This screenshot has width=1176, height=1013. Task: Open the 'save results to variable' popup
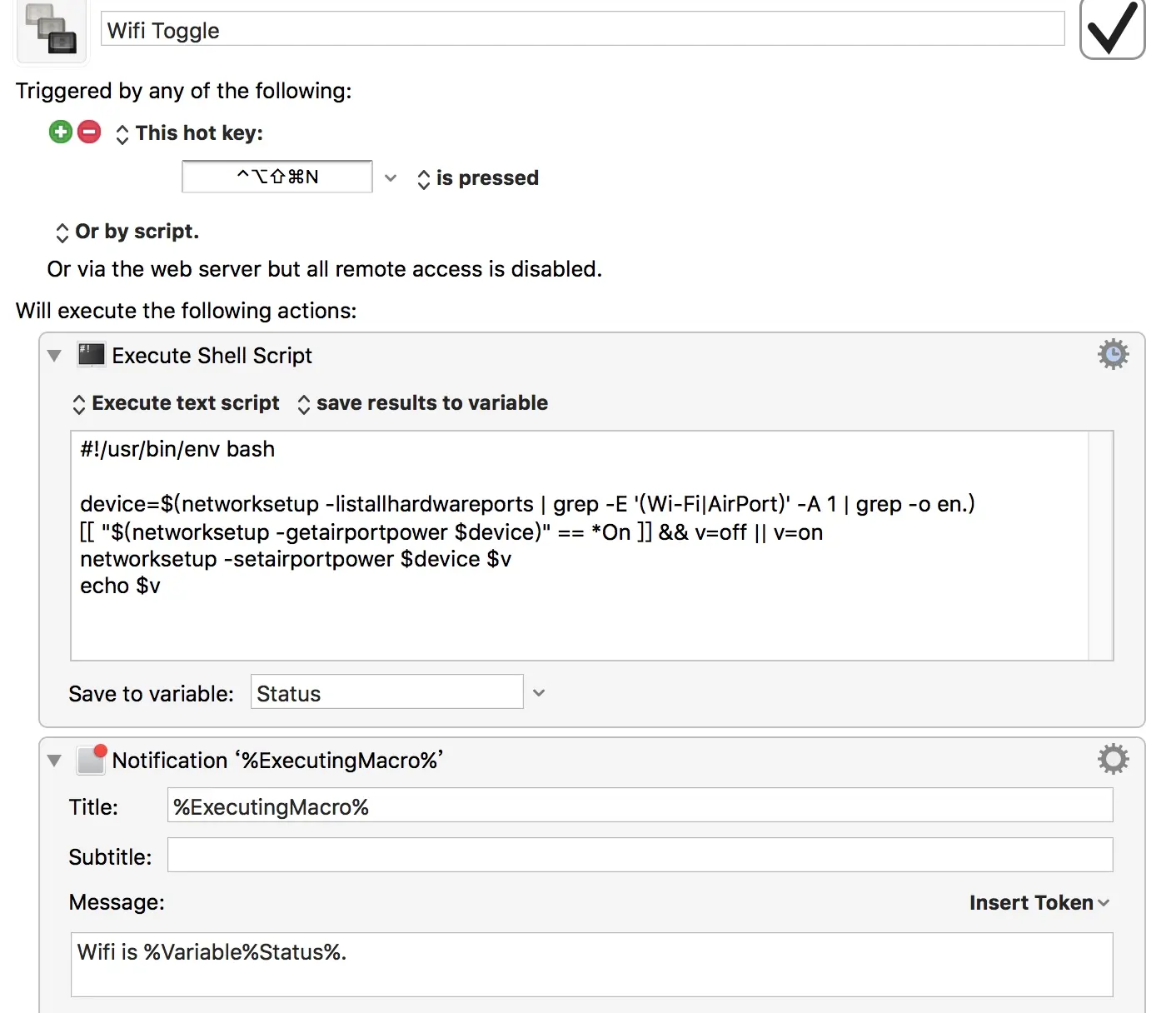(x=422, y=403)
